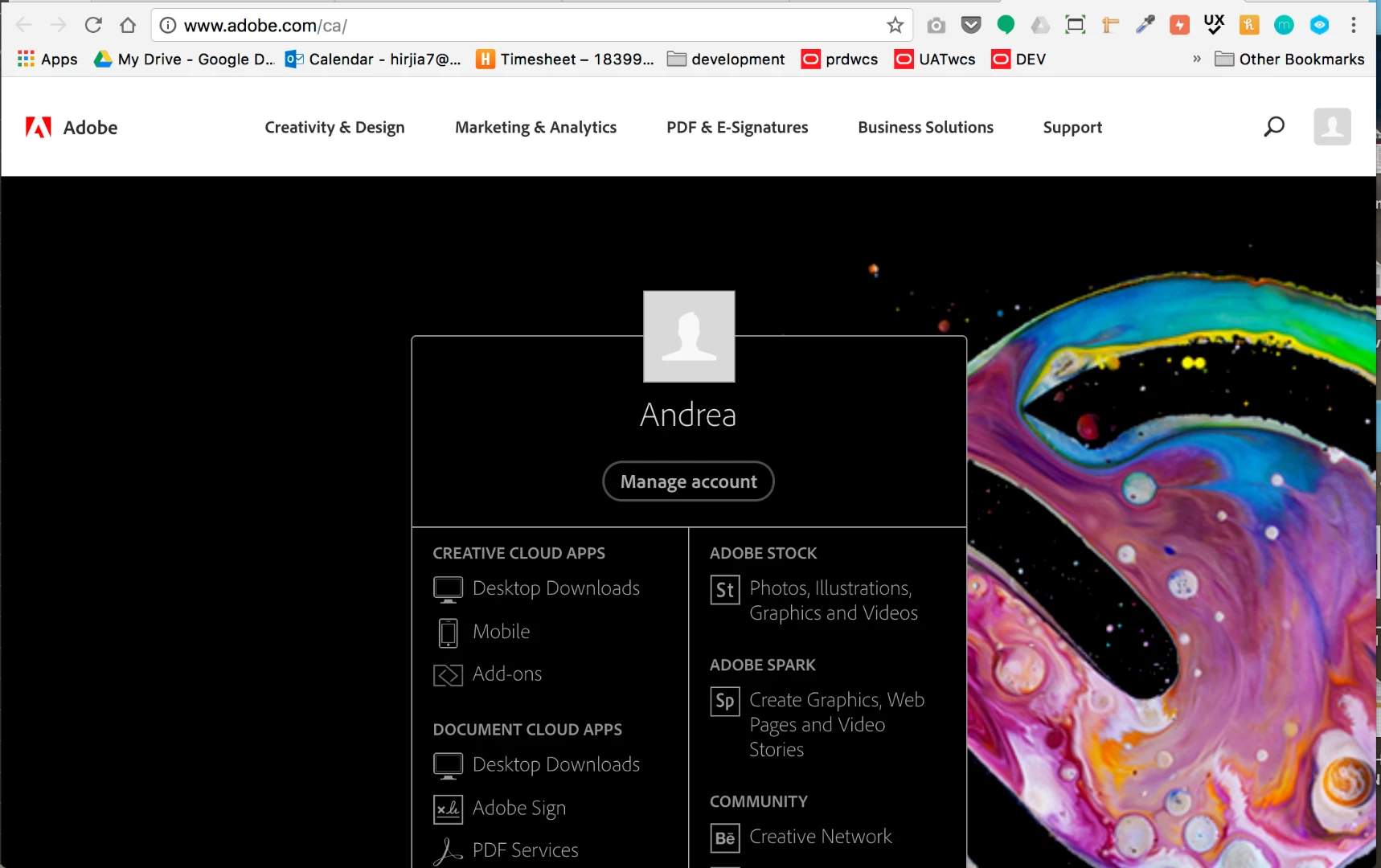This screenshot has width=1381, height=868.
Task: Click the Andrea profile name
Action: pyautogui.click(x=688, y=415)
